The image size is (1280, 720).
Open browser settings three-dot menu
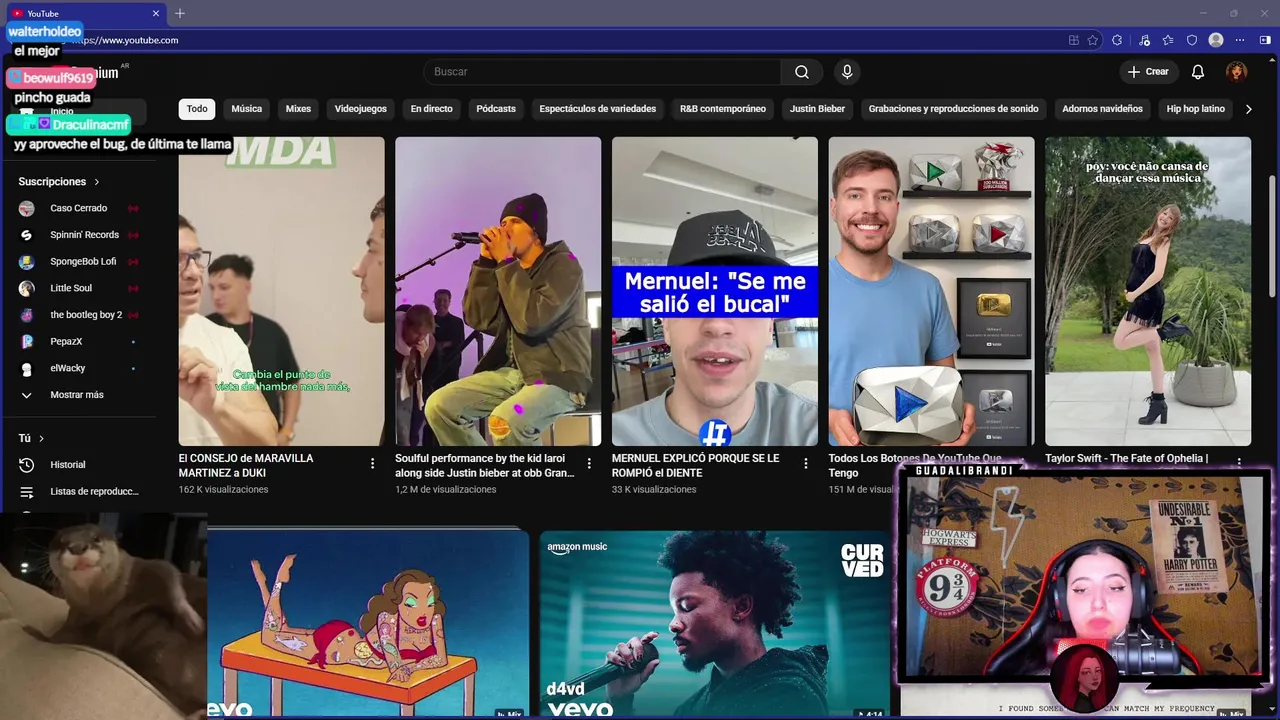point(1240,40)
